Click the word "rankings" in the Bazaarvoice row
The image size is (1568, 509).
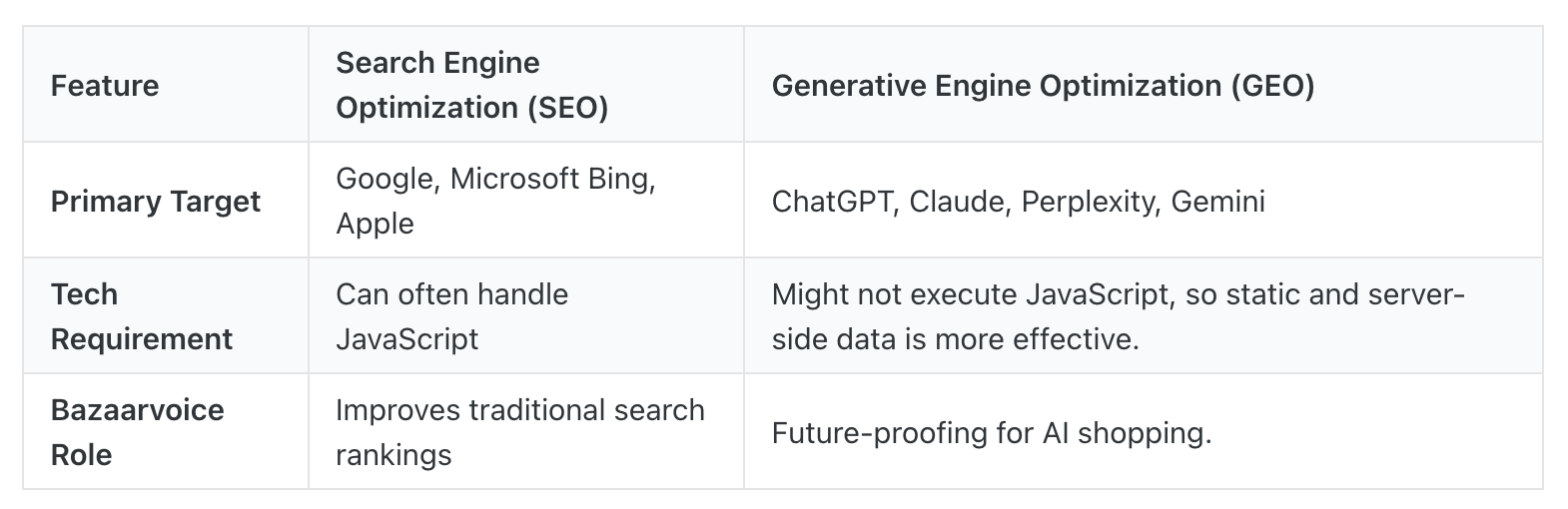(393, 455)
